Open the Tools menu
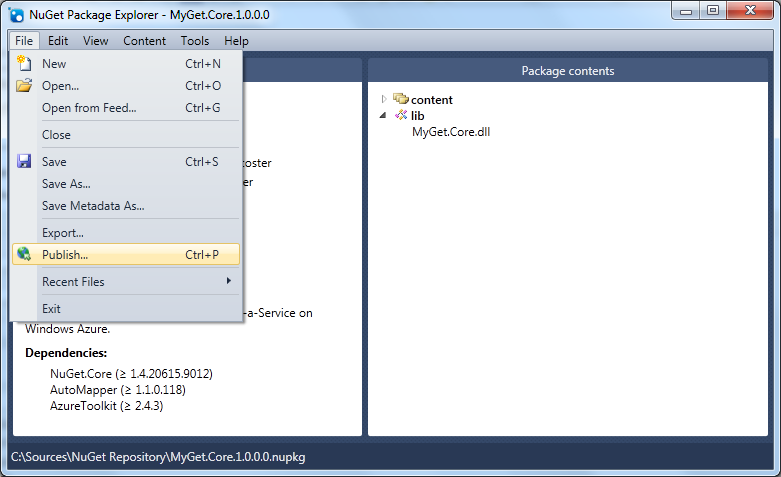 [195, 40]
